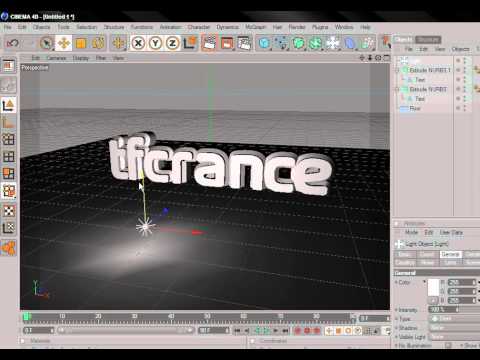Viewport: 480px width, 360px height.
Task: Collapse the Extrude NURBS.1 tree node
Action: [397, 70]
